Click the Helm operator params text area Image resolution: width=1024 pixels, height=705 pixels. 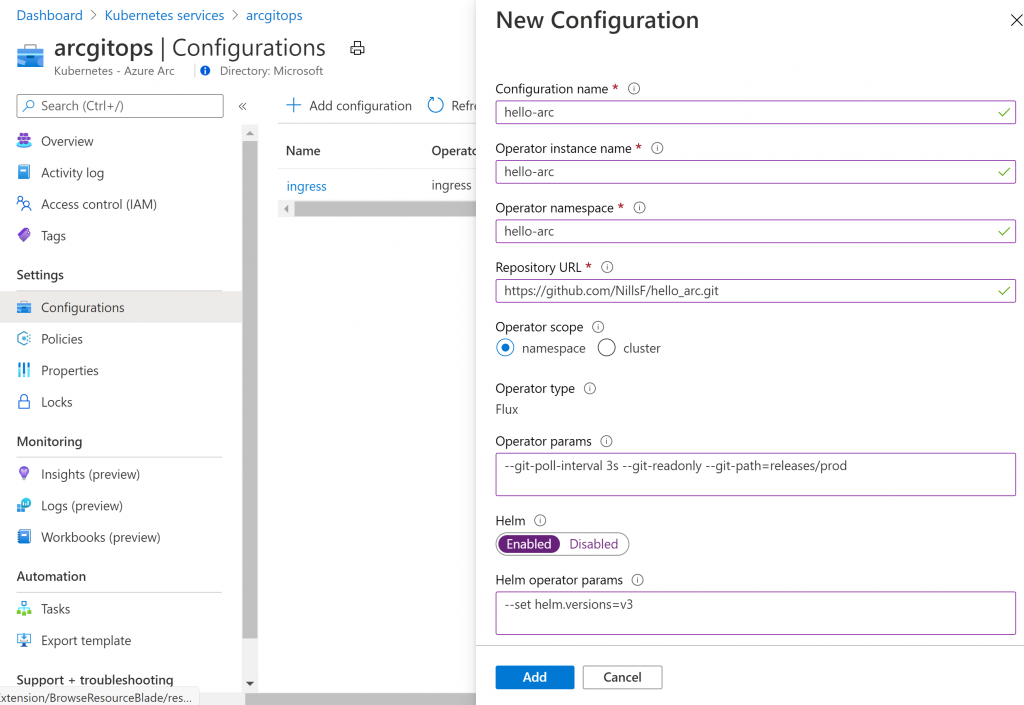pyautogui.click(x=756, y=613)
